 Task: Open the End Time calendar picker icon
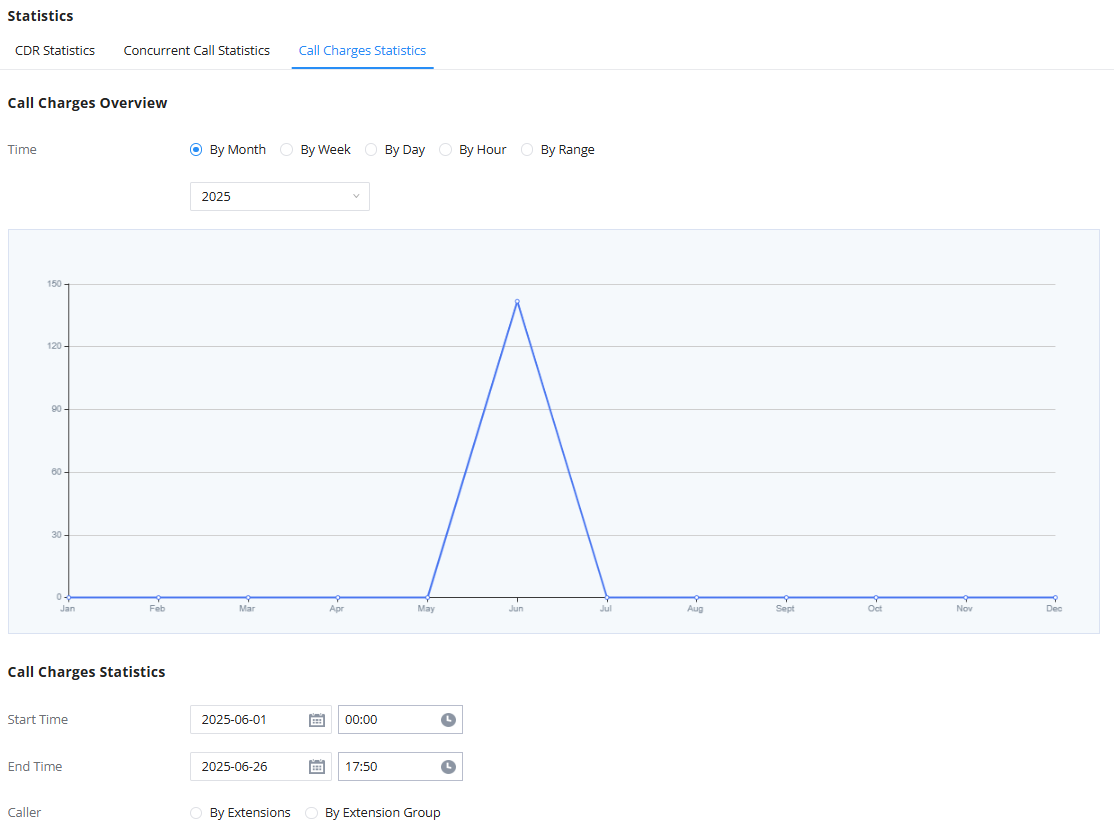(x=317, y=766)
